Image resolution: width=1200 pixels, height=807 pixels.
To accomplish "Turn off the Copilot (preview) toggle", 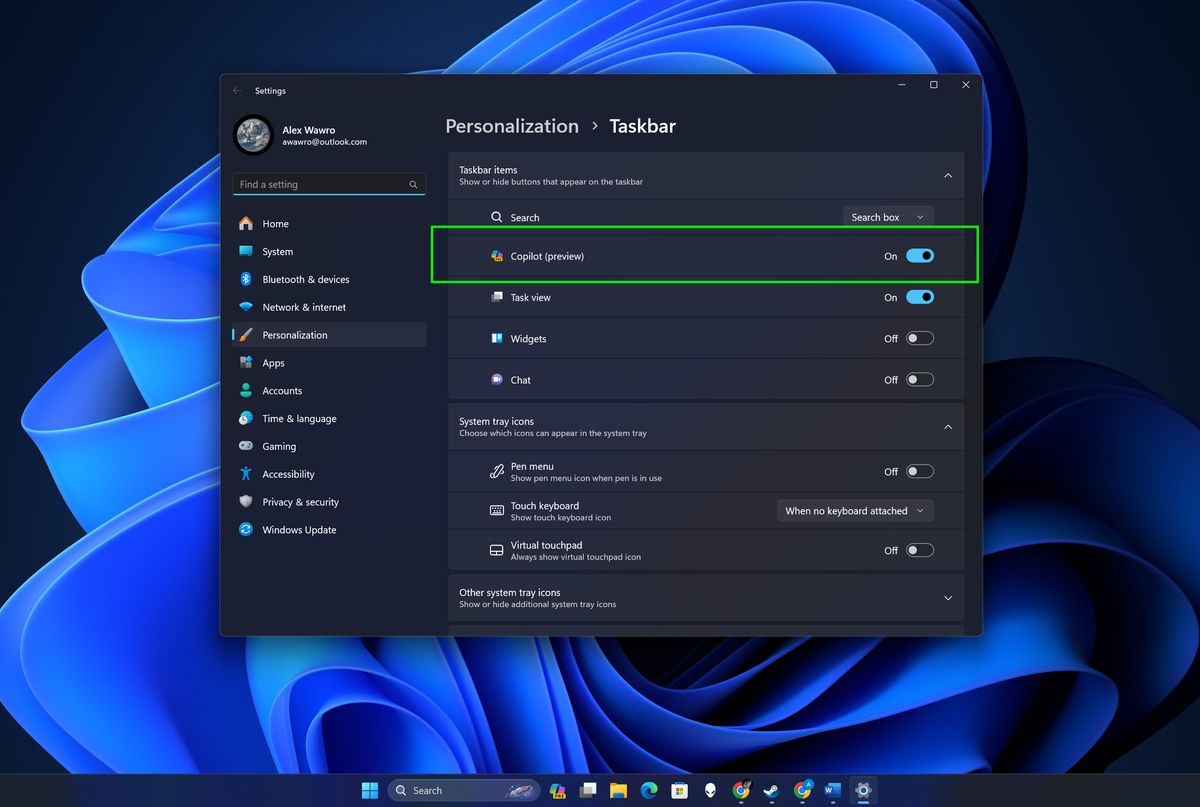I will coord(918,256).
